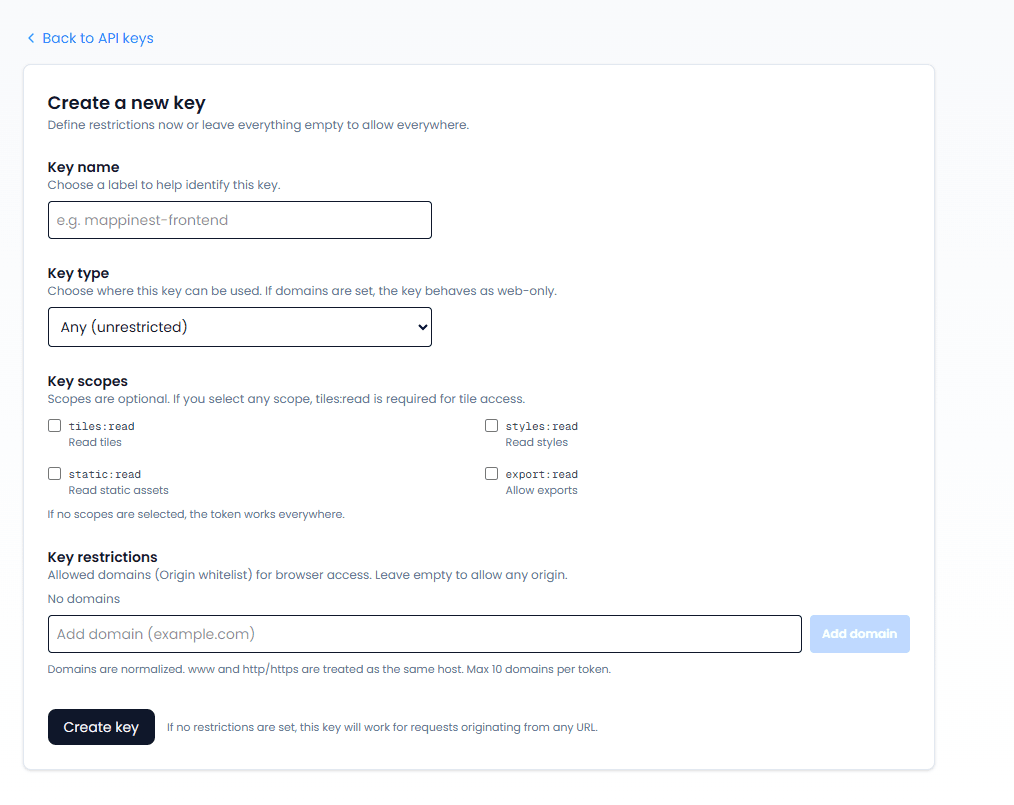
Task: Click the "e.g. mappinest-frontend" placeholder field
Action: coord(240,220)
